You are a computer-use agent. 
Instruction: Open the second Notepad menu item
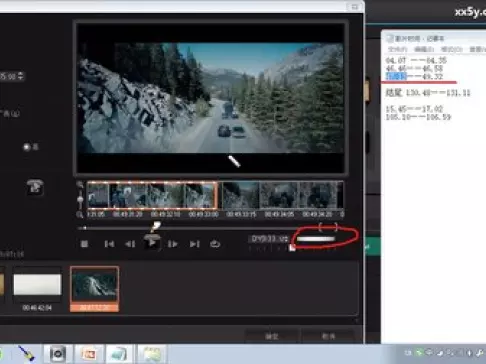pyautogui.click(x=424, y=49)
